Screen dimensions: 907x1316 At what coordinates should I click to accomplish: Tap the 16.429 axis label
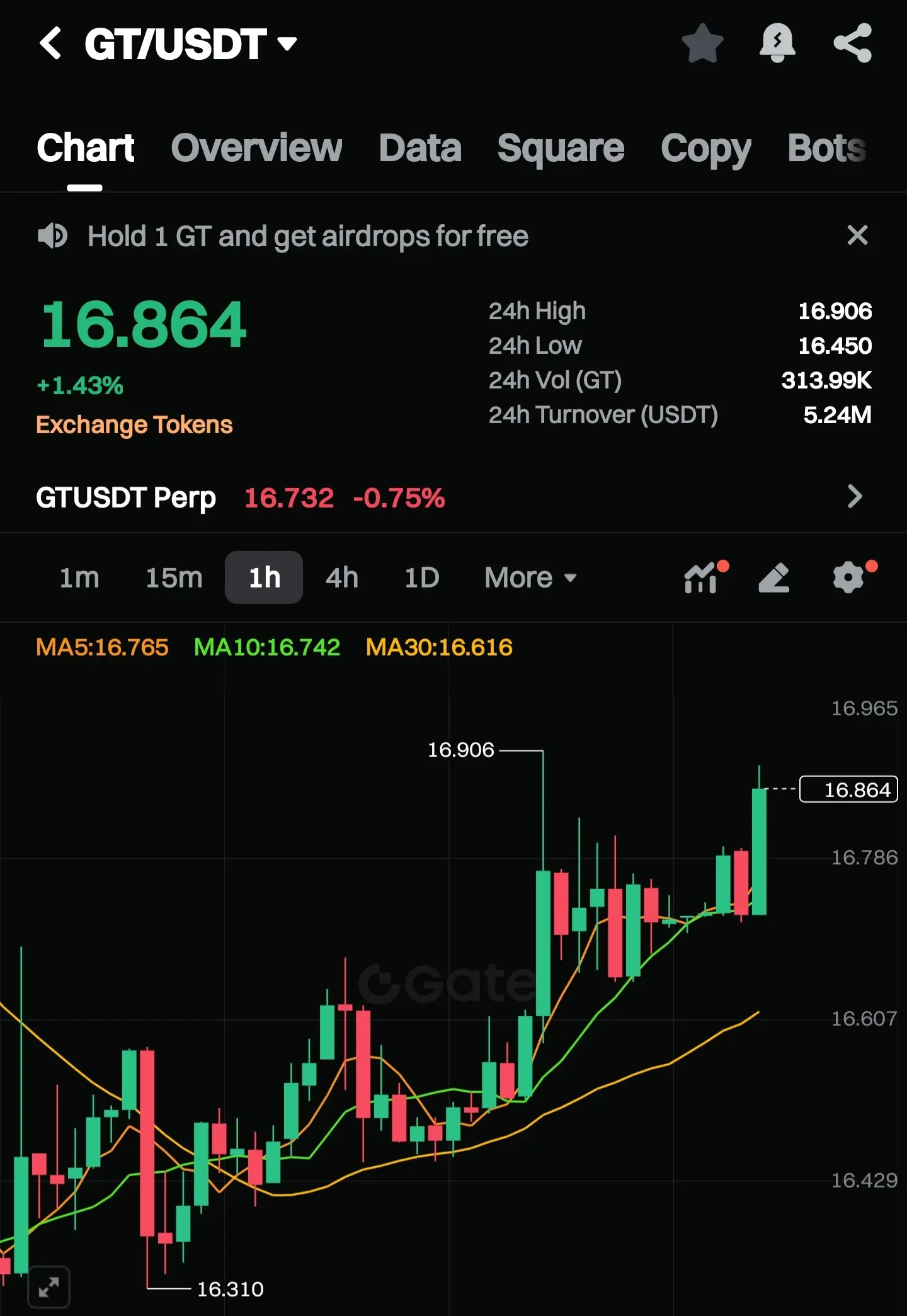pyautogui.click(x=864, y=1181)
